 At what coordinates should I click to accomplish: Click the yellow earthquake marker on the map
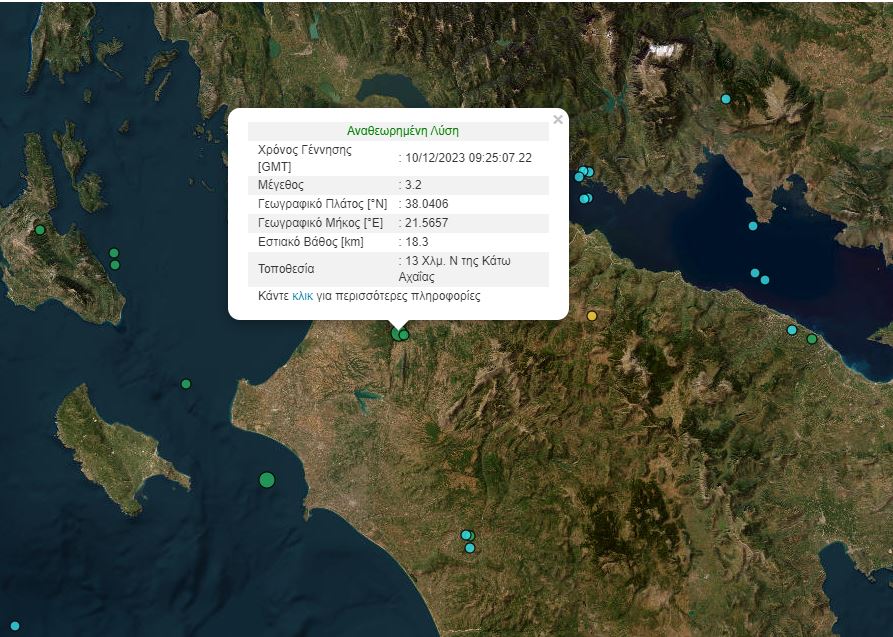pyautogui.click(x=591, y=316)
